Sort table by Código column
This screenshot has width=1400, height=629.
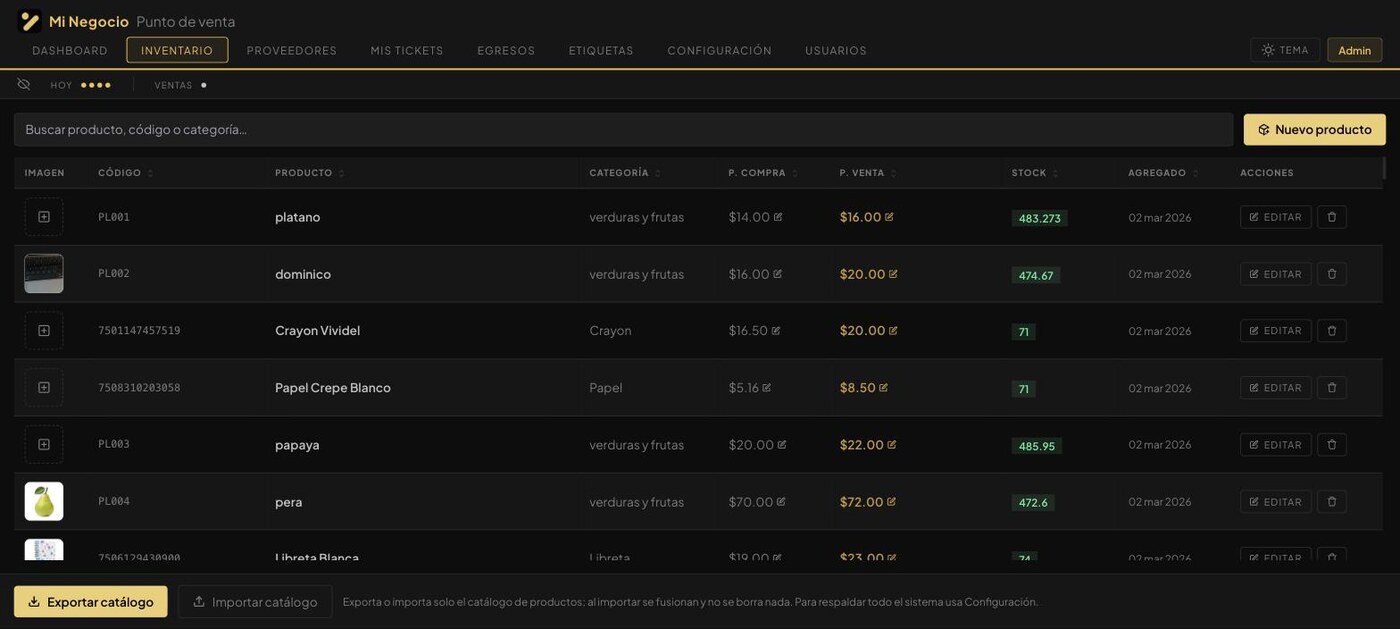126,173
